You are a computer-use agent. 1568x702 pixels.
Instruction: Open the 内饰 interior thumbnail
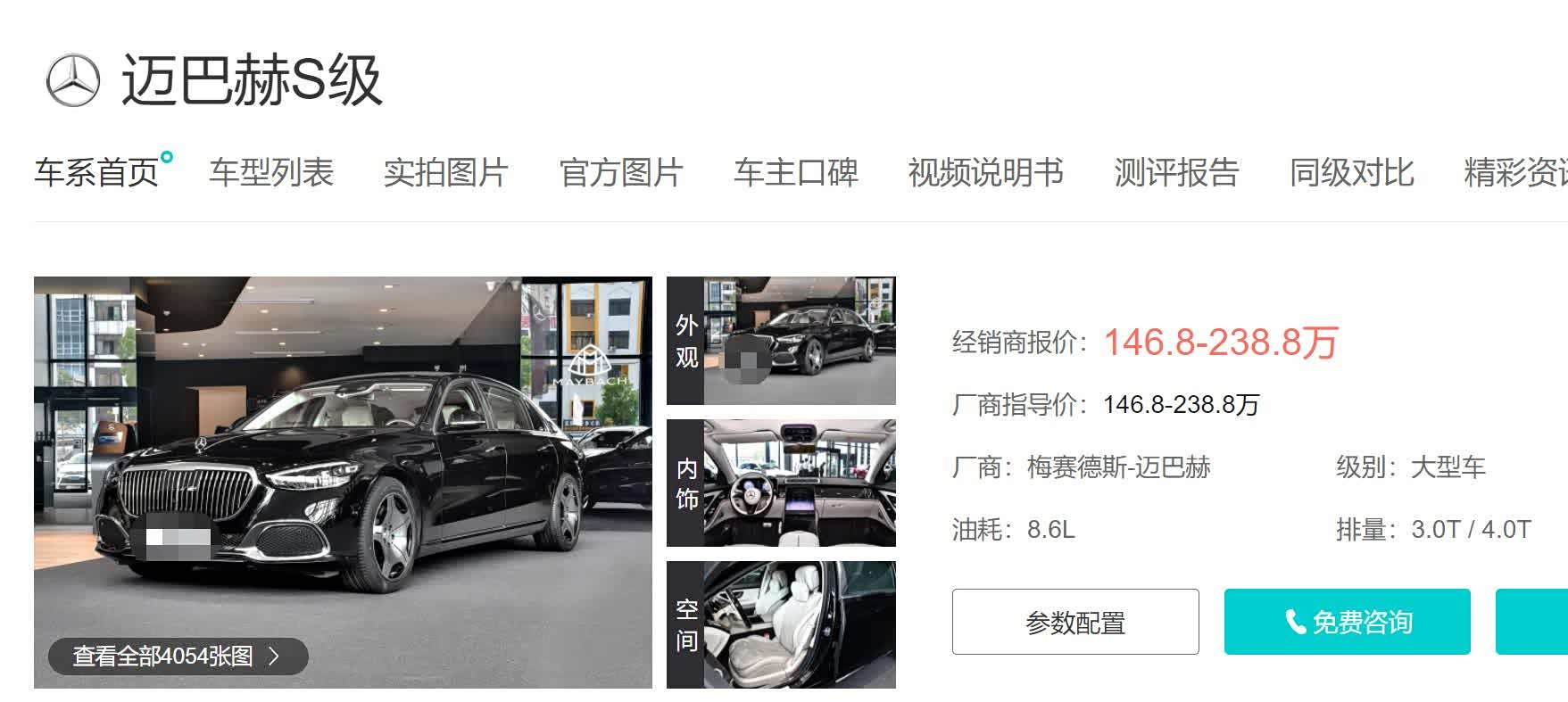coord(781,483)
